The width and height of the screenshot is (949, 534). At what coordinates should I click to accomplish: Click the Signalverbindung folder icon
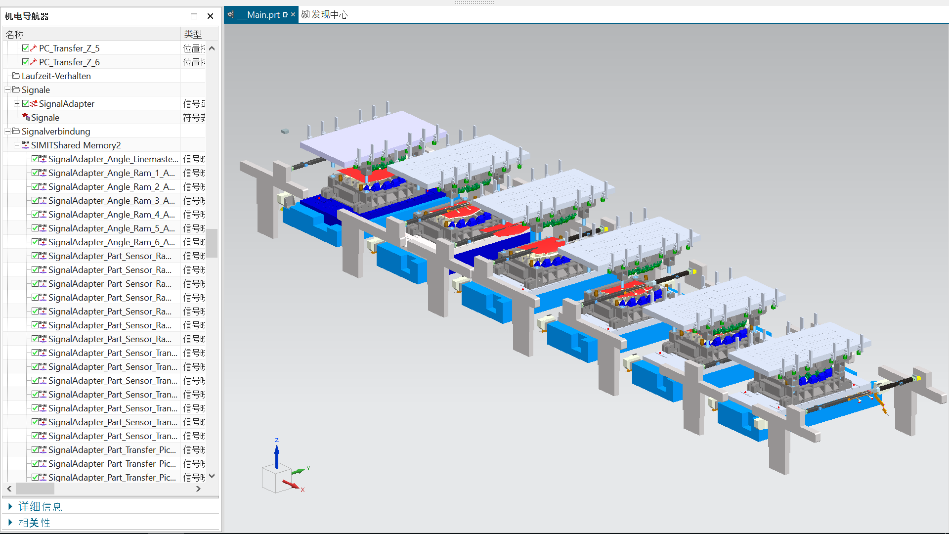(15, 131)
